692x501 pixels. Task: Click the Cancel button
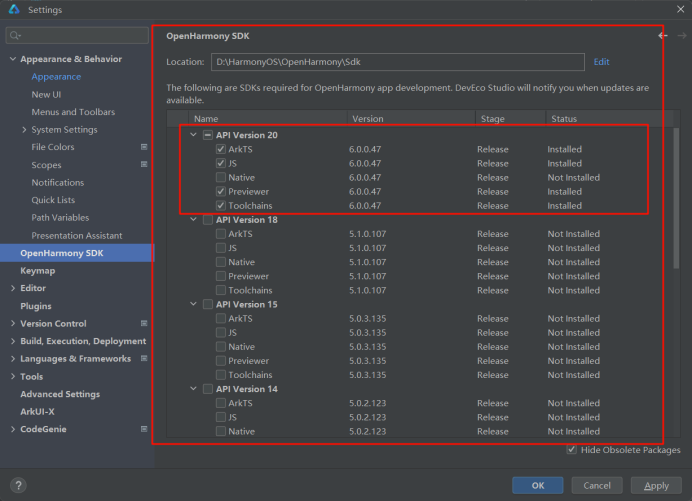click(597, 486)
